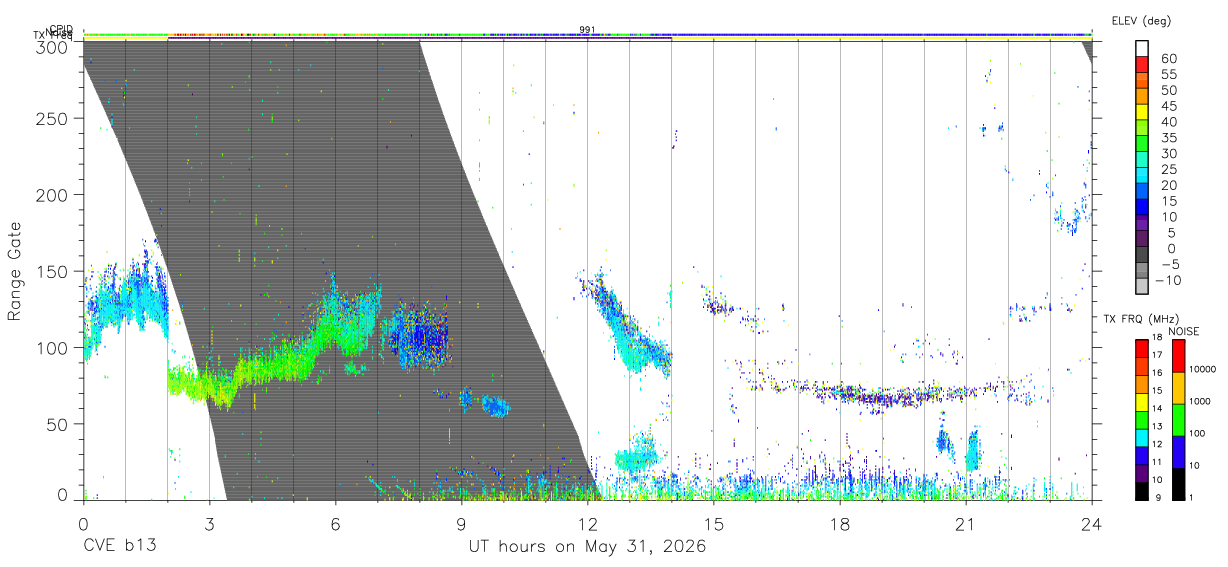This screenshot has height=567, width=1228.
Task: Click the red segment of the NOISE bar
Action: [1178, 356]
